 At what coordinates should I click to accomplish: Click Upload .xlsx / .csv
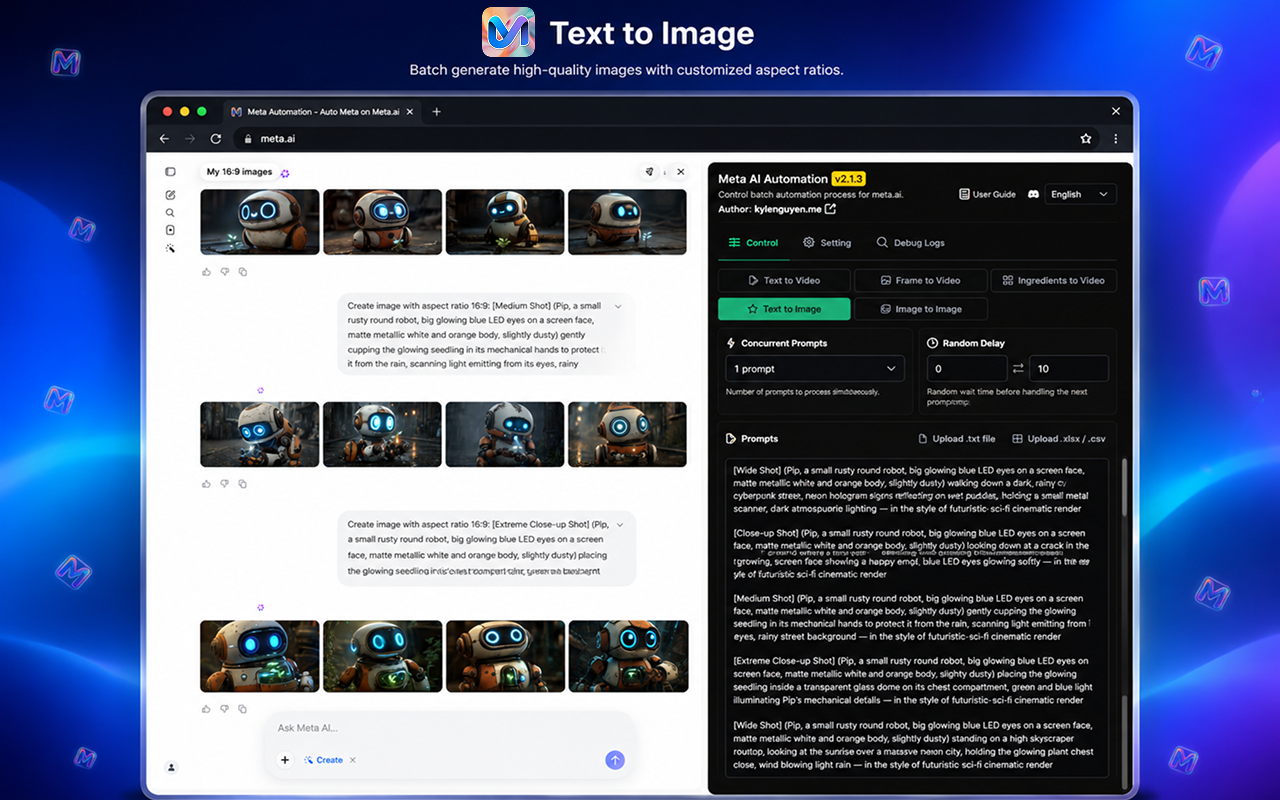[1059, 439]
